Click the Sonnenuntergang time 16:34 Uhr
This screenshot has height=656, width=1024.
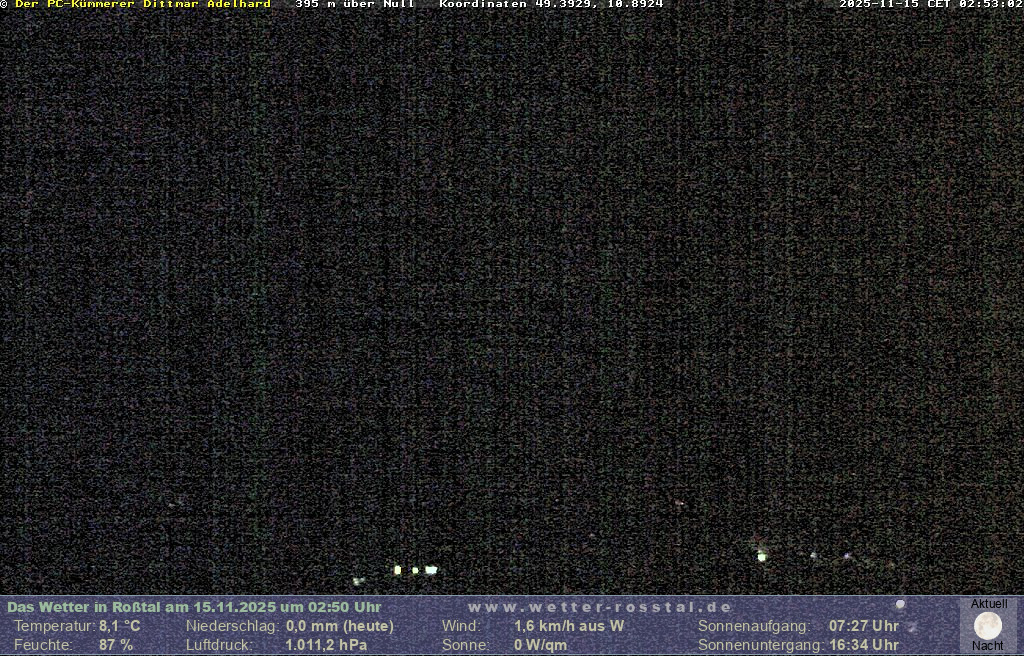pyautogui.click(x=863, y=645)
